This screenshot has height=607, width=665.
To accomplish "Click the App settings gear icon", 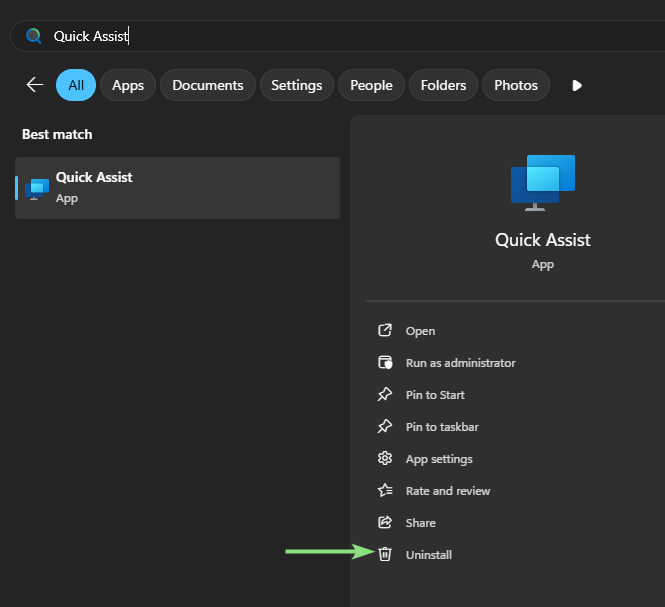I will coord(385,458).
